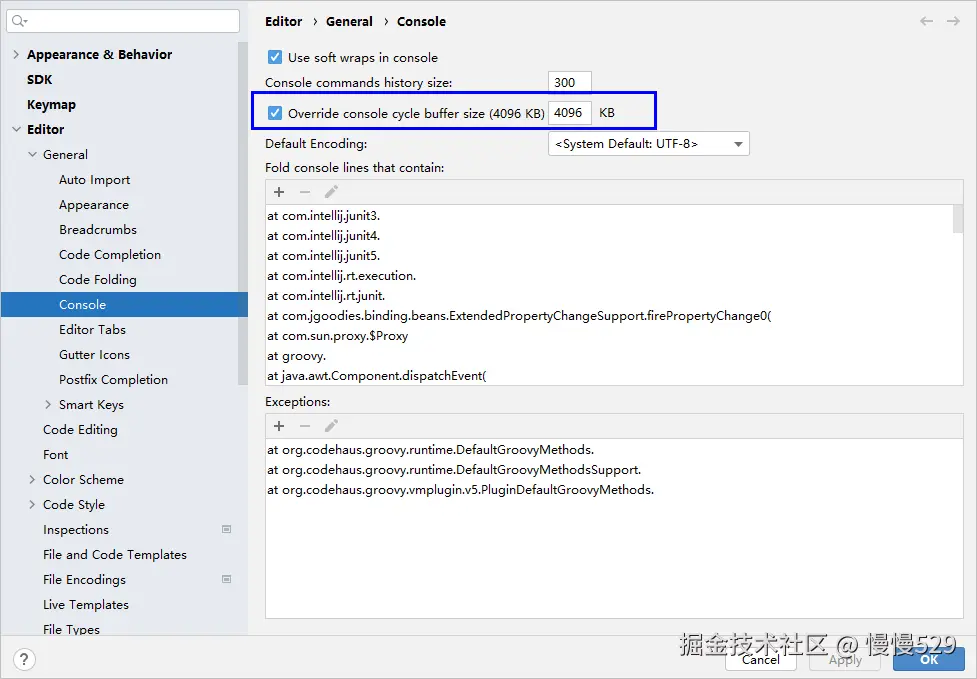This screenshot has height=679, width=977.
Task: Go back with the left arrow icon
Action: [927, 21]
